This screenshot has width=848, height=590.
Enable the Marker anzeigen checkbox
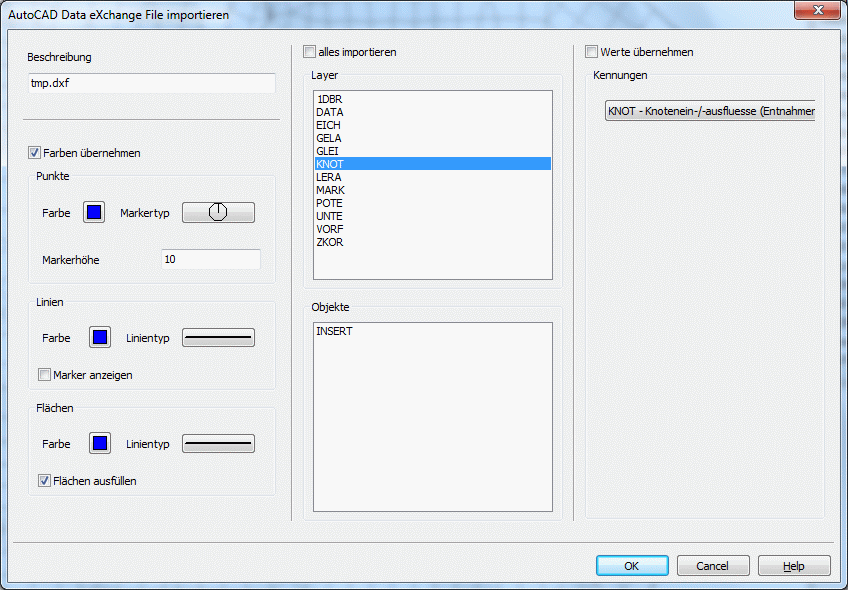pos(45,375)
